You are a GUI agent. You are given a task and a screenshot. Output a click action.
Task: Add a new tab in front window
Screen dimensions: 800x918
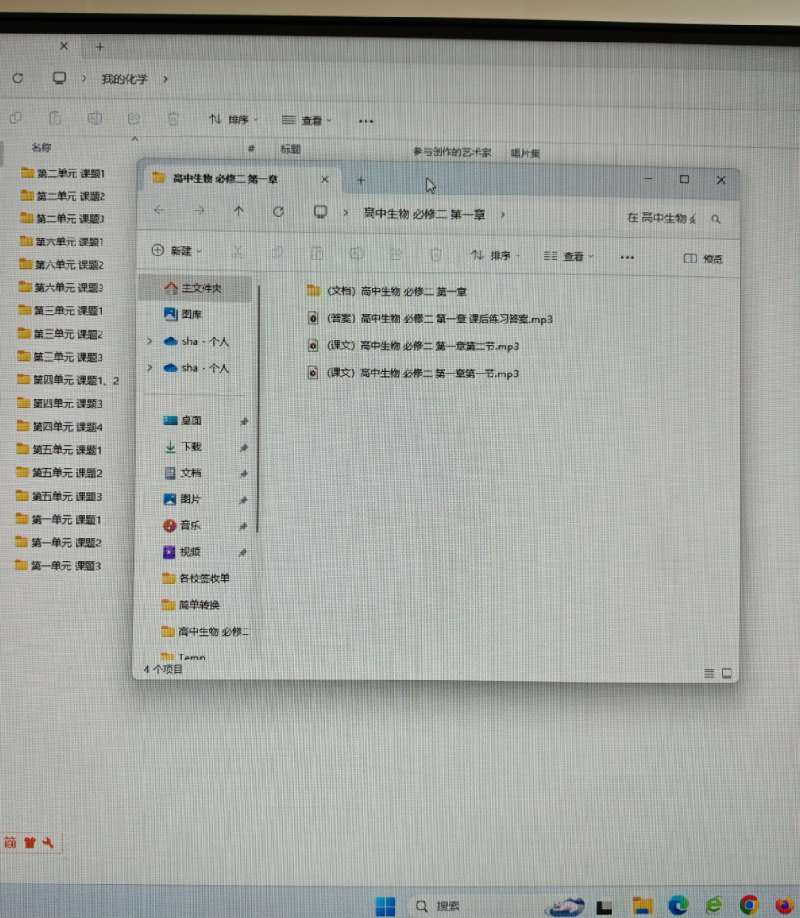361,180
